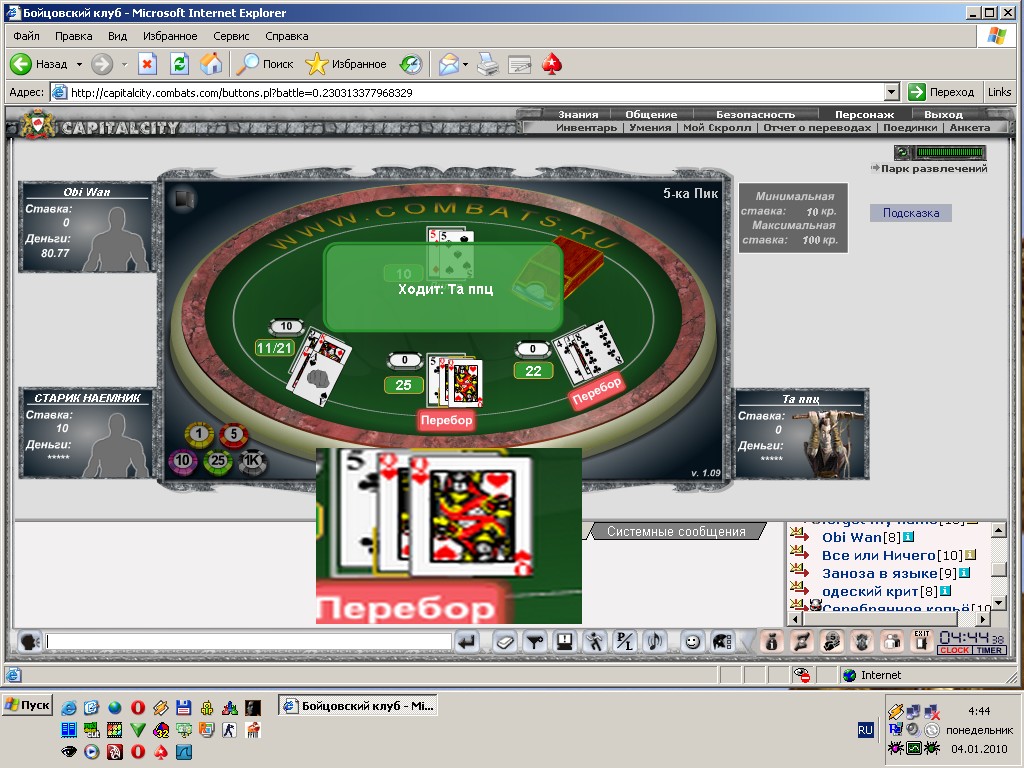The height and width of the screenshot is (768, 1024).
Task: Select the red 5 credit chip
Action: point(233,434)
